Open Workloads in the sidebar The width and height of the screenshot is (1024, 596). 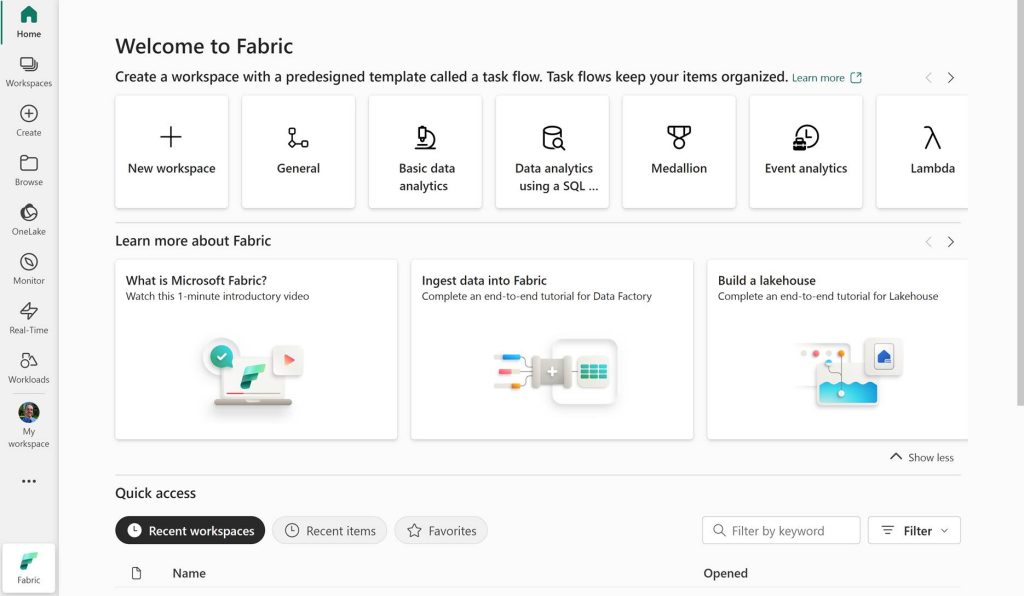tap(29, 368)
